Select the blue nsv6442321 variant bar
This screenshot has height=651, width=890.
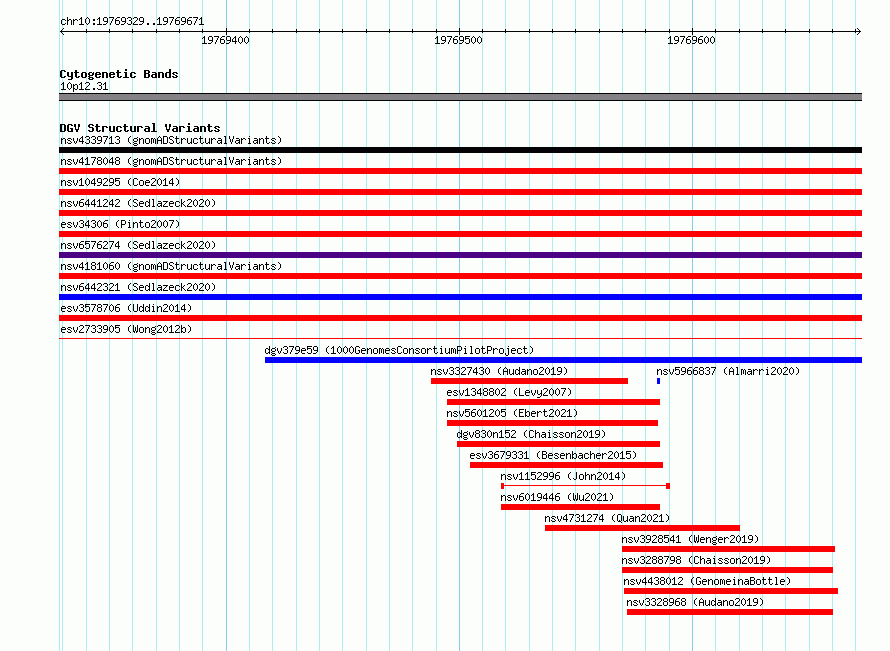click(460, 297)
